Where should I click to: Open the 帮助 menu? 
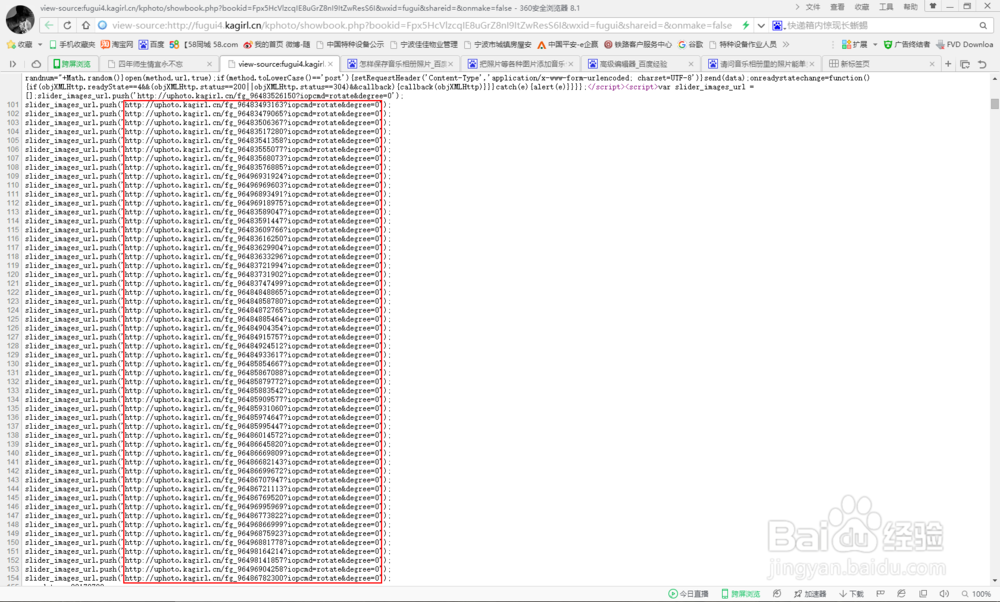tap(911, 7)
